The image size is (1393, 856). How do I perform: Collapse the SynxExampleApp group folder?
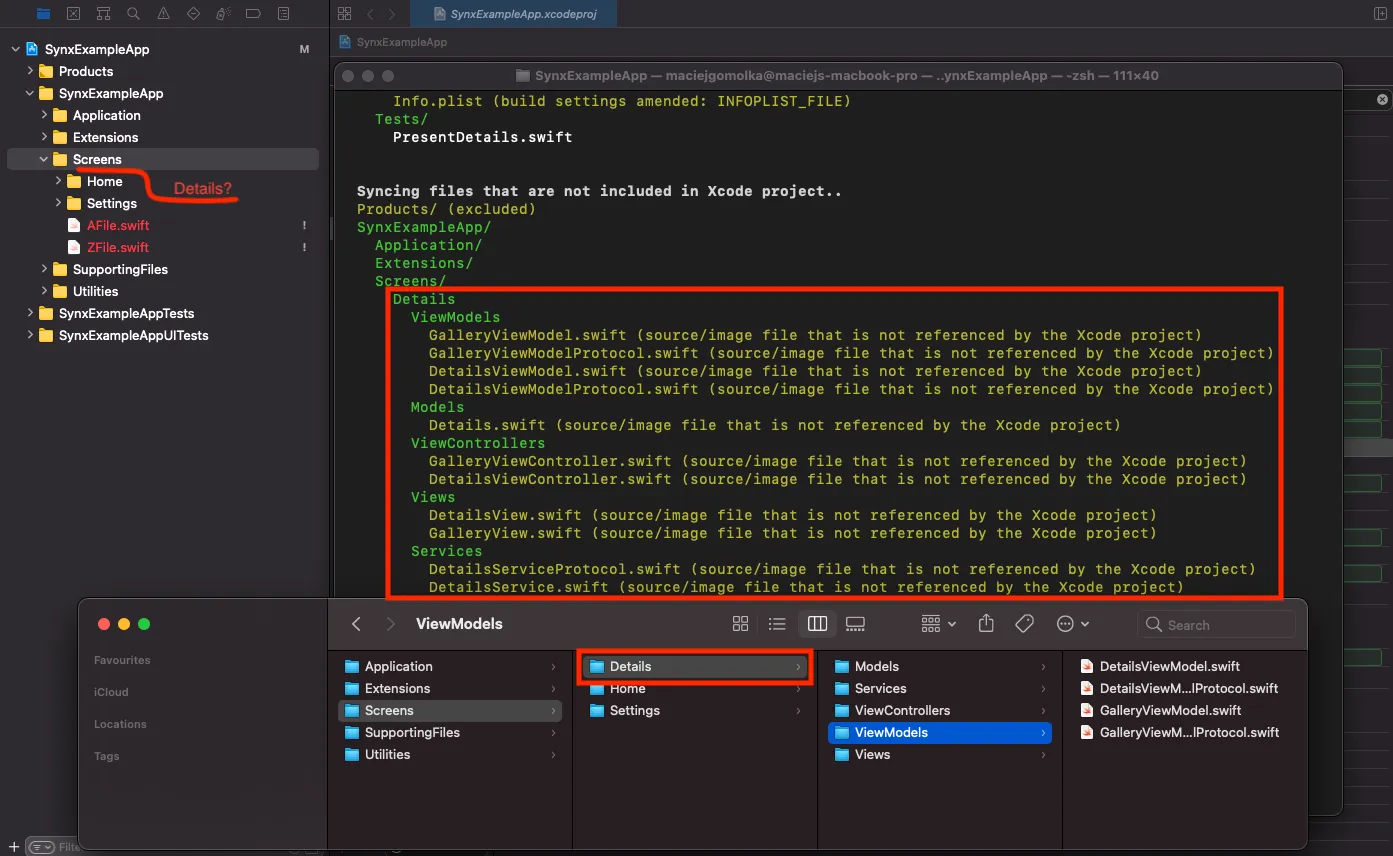pos(30,93)
